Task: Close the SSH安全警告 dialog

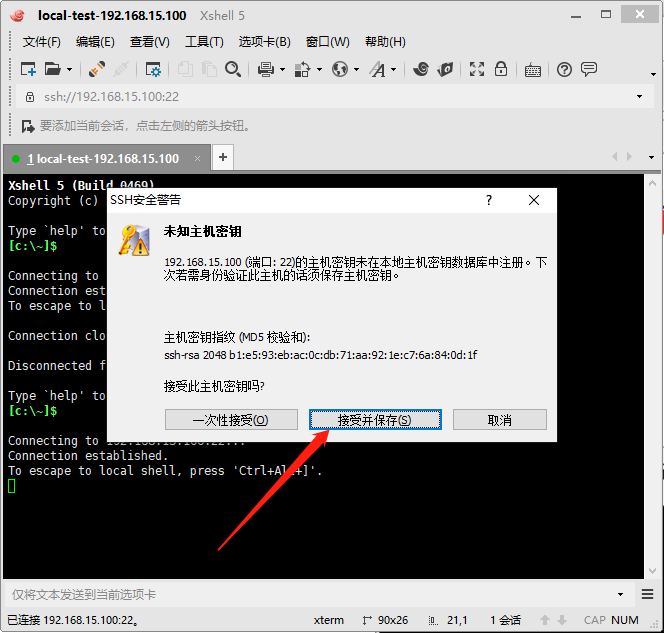Action: (x=534, y=200)
